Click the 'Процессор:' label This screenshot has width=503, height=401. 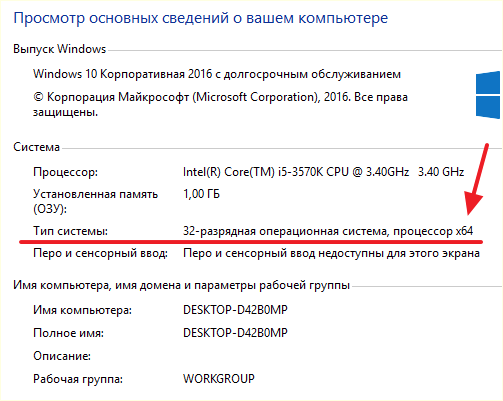pyautogui.click(x=65, y=172)
